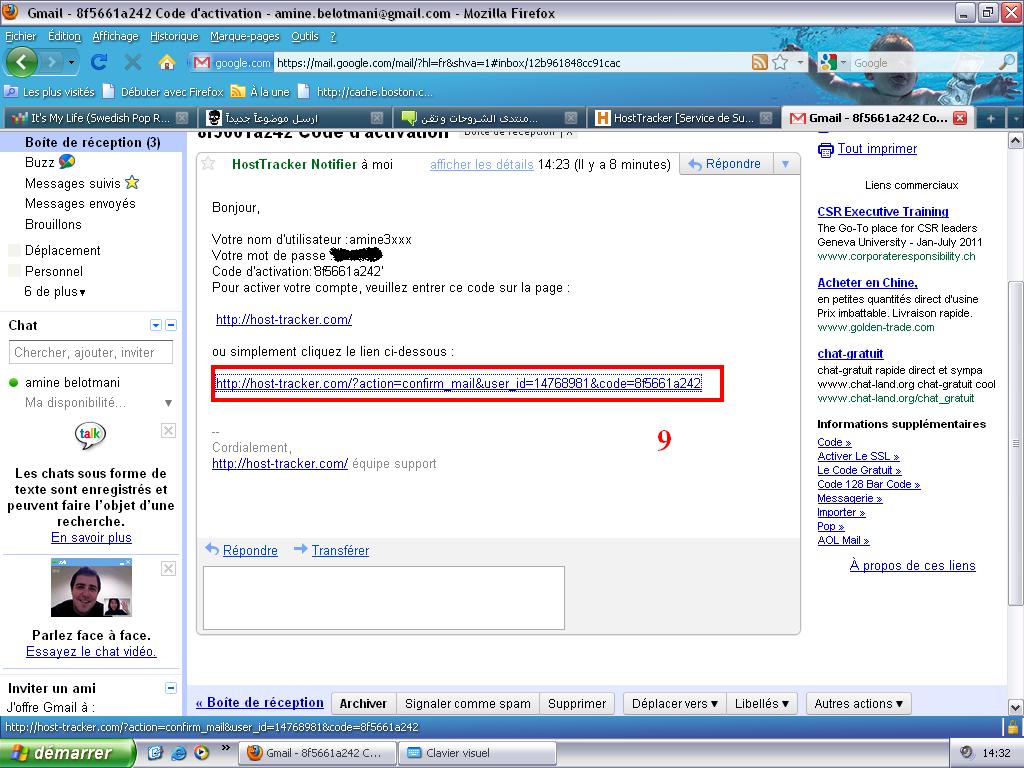Click the google.com site identity button
1024x768 pixels.
tap(232, 63)
